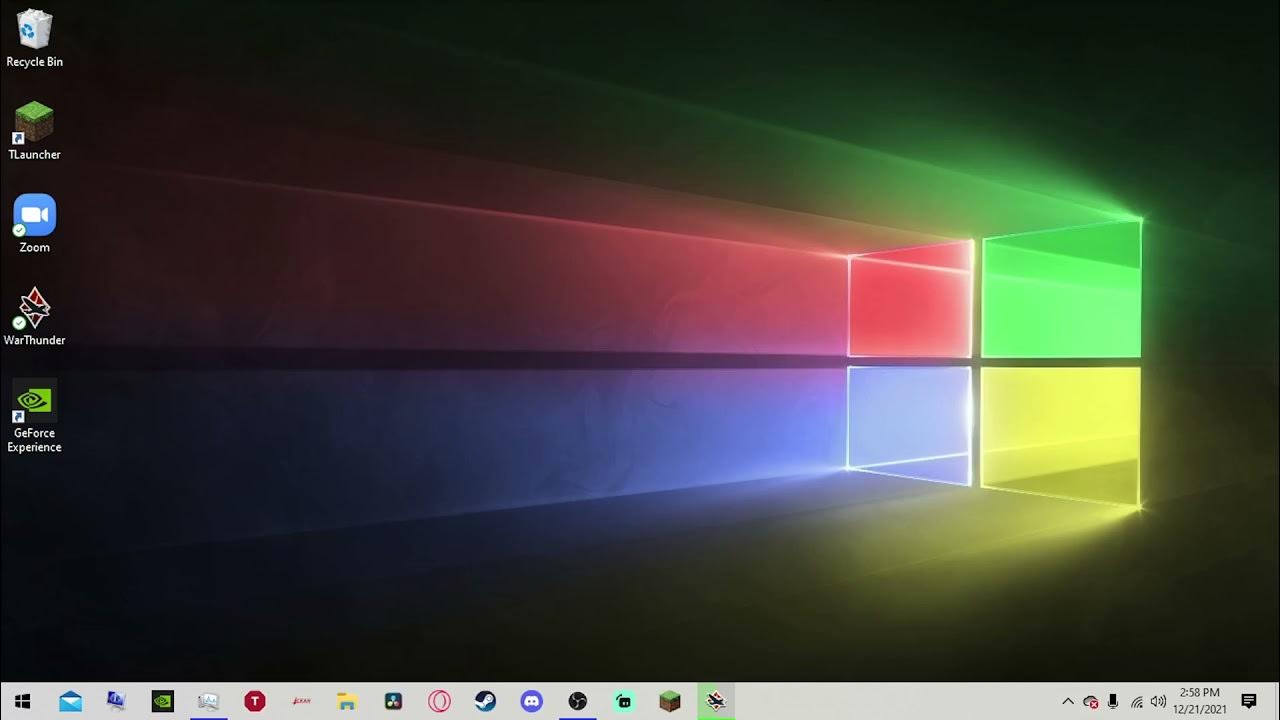Launch Discord from the taskbar

[531, 701]
